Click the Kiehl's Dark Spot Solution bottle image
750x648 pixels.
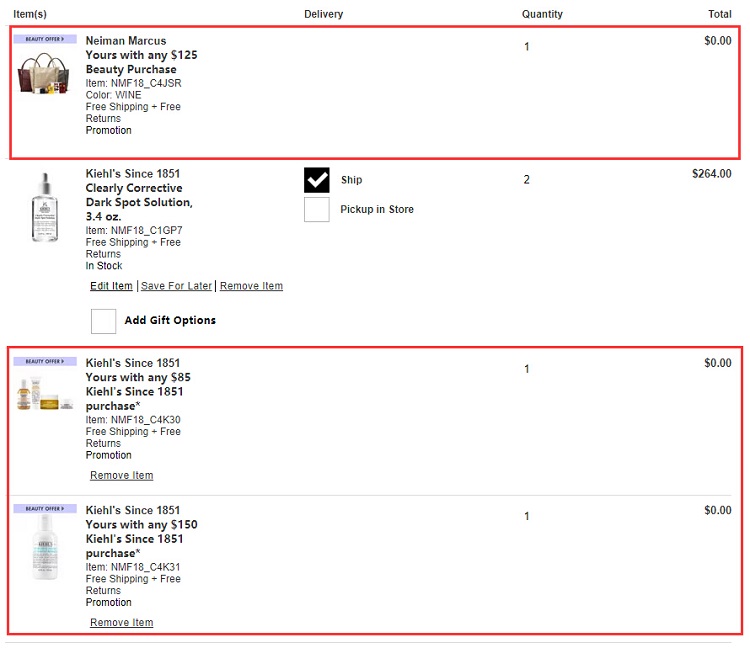point(45,207)
